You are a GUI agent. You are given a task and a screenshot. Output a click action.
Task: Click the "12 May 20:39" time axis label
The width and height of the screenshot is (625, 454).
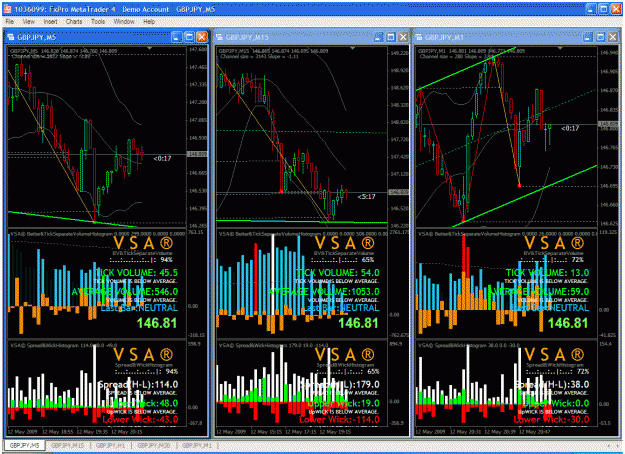click(501, 432)
